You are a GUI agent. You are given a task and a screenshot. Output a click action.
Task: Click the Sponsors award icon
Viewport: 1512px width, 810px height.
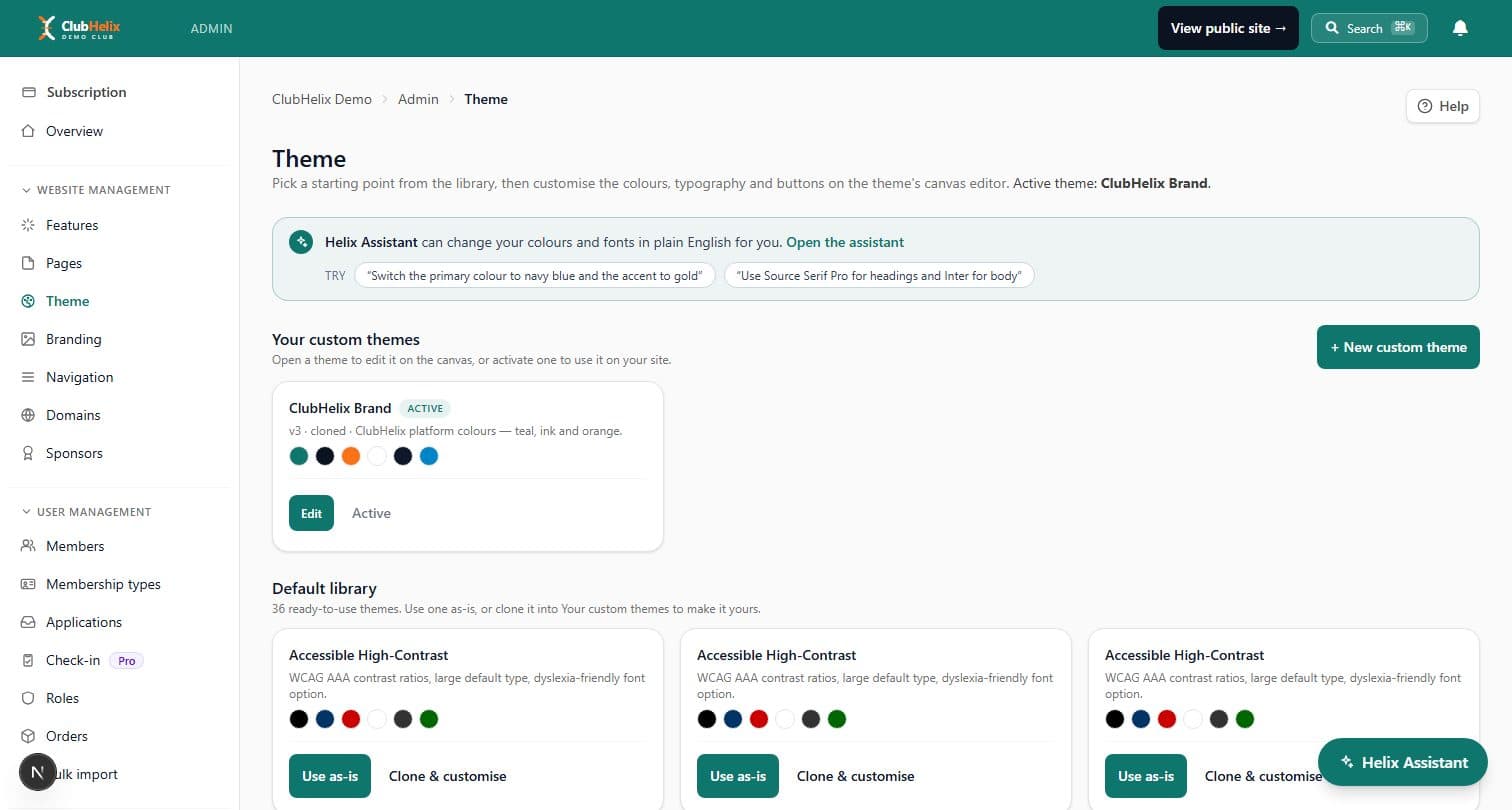click(28, 453)
